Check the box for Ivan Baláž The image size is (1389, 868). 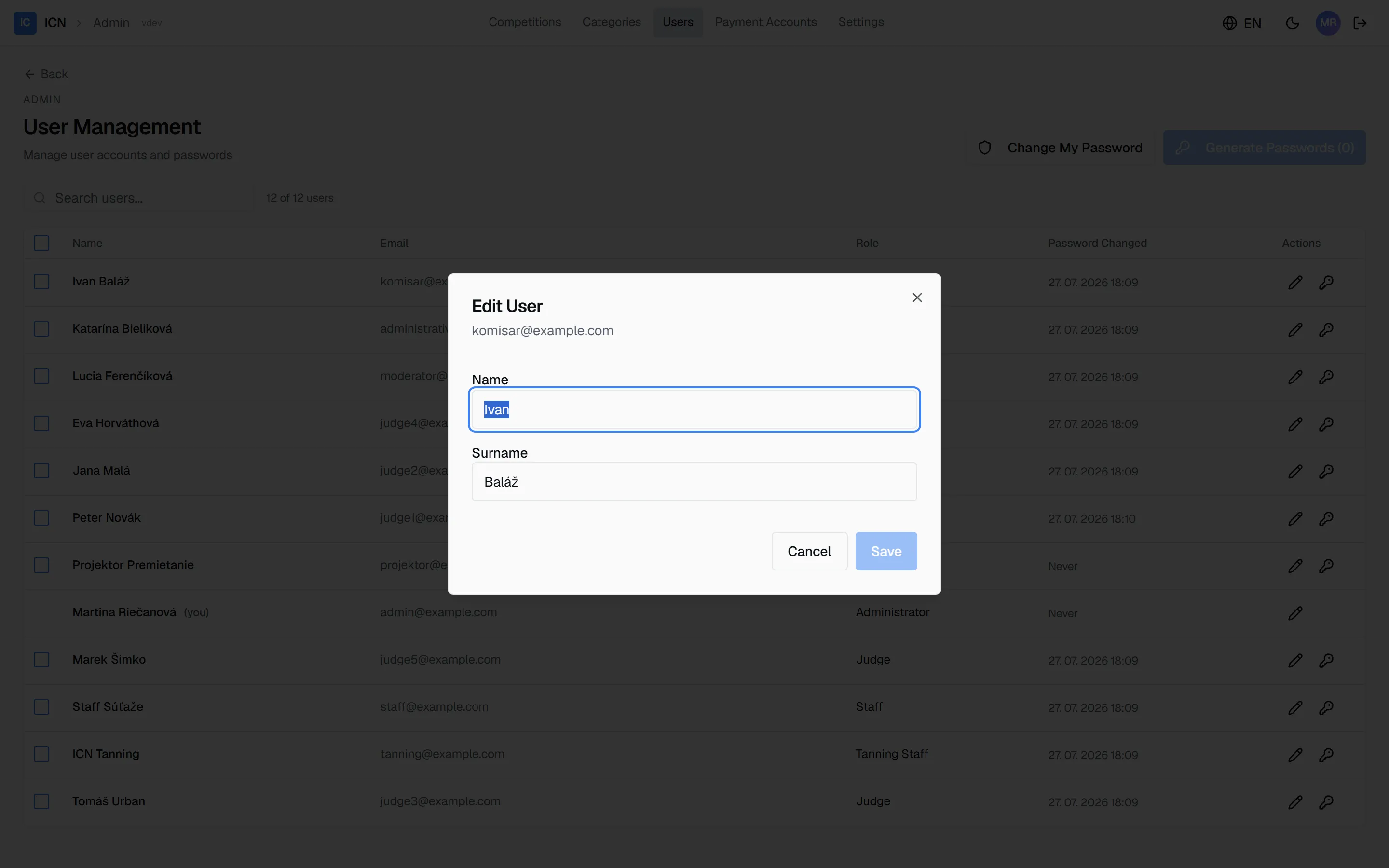pos(41,281)
